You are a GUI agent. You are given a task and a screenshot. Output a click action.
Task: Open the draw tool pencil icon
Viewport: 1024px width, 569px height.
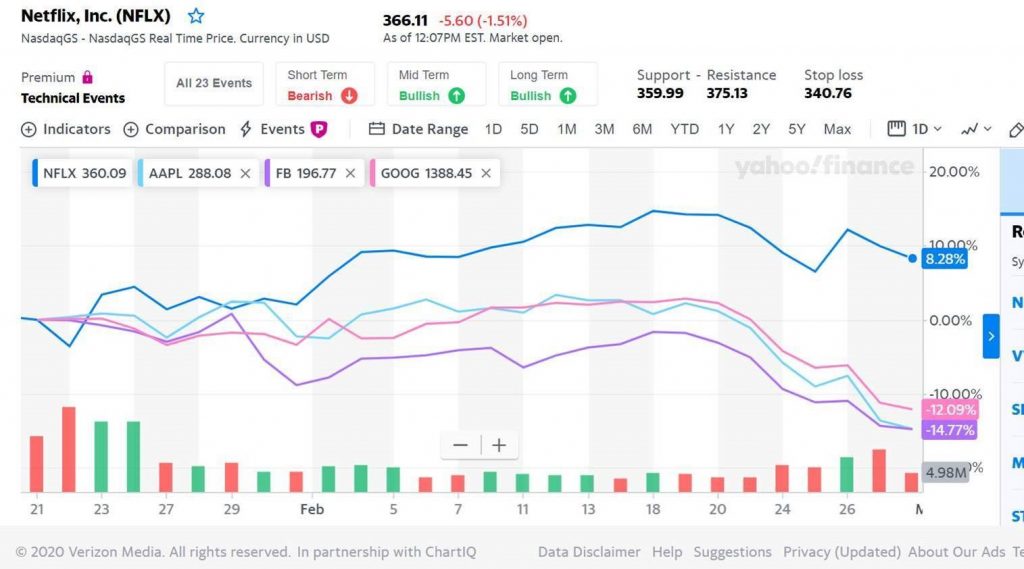pos(1016,130)
